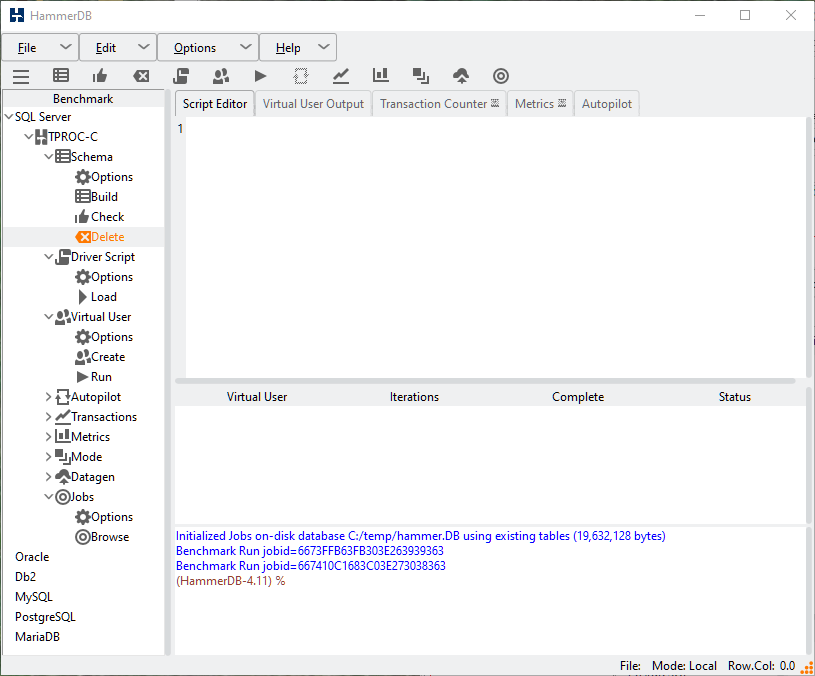Click the thumbs-up Check Schema toolbar icon
This screenshot has width=815, height=676.
coord(100,76)
